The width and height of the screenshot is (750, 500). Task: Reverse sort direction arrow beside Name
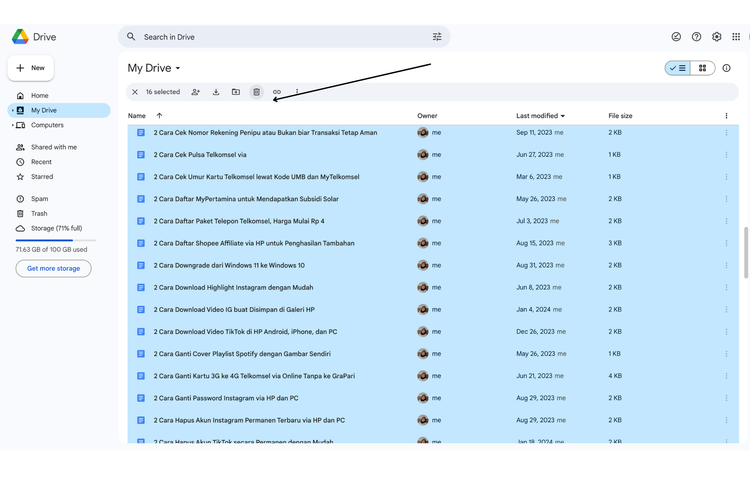pos(159,116)
